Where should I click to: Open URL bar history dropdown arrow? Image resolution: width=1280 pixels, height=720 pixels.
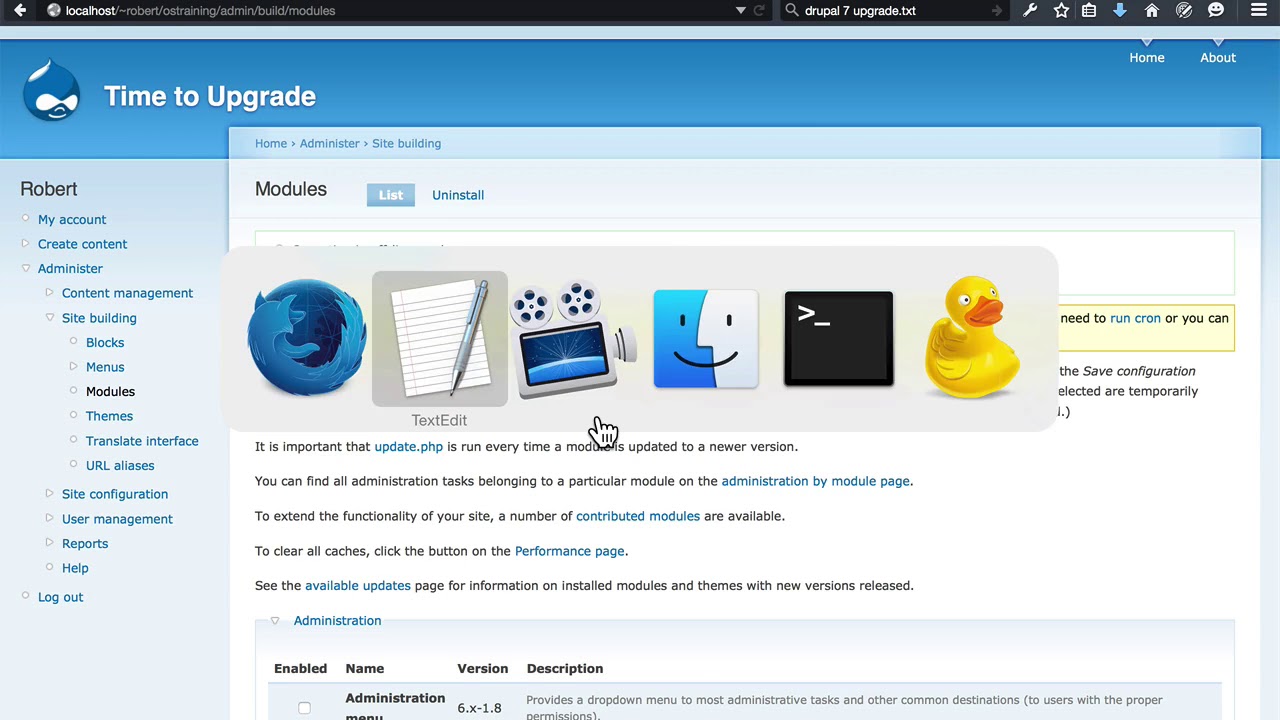tap(741, 10)
